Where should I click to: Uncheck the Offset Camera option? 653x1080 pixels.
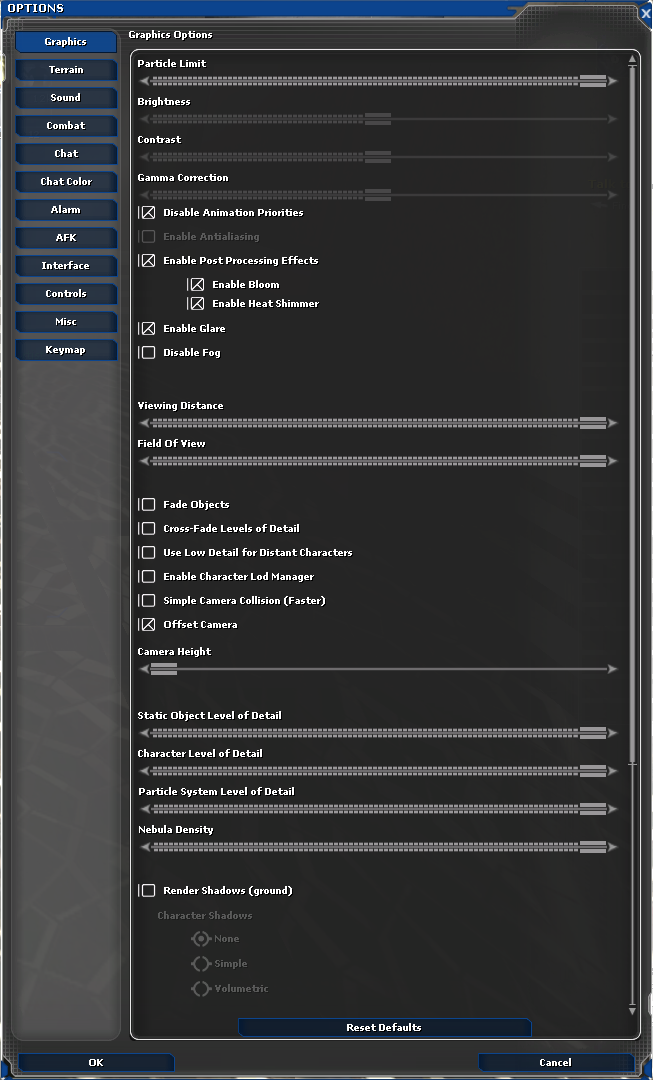click(148, 625)
